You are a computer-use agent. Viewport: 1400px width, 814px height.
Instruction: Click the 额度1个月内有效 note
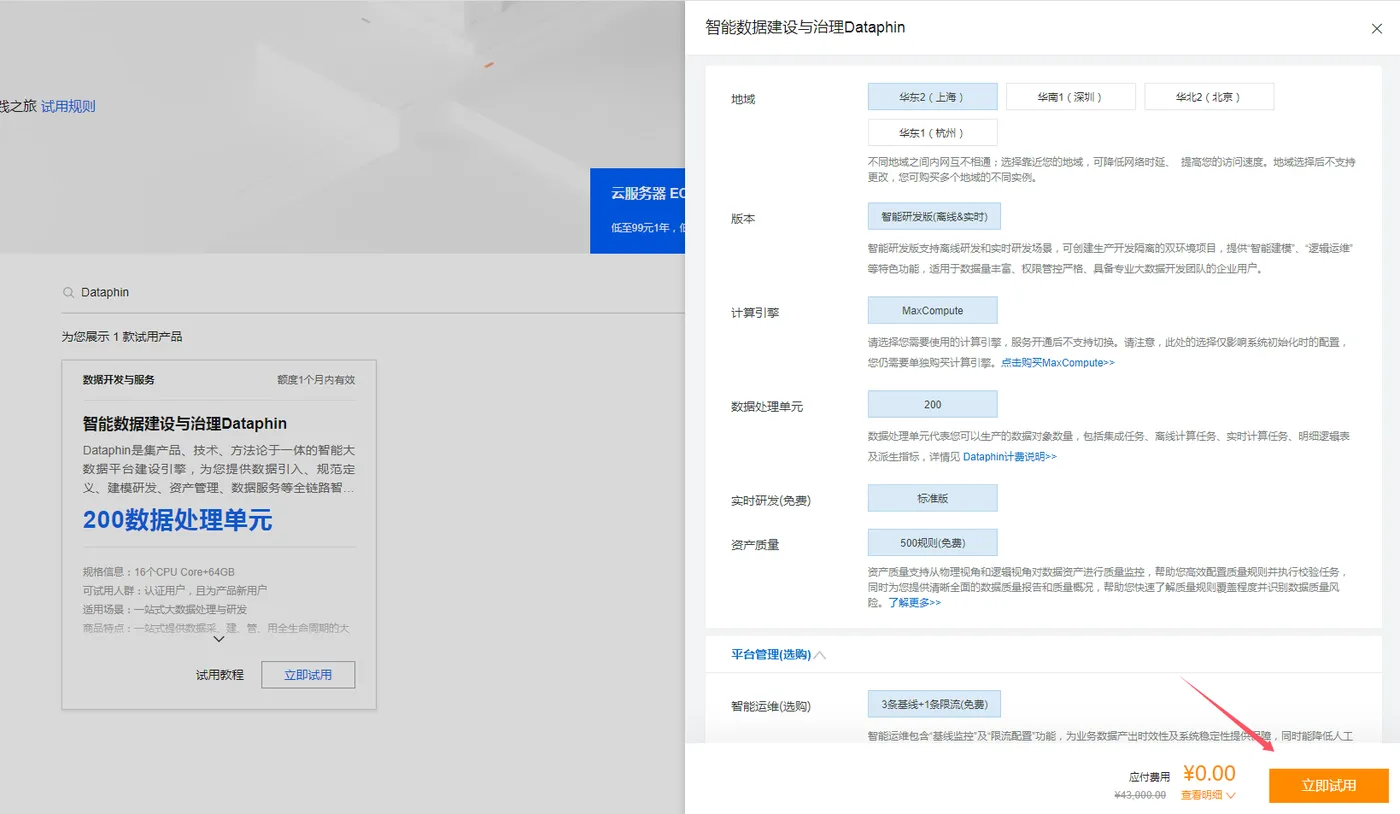coord(316,380)
